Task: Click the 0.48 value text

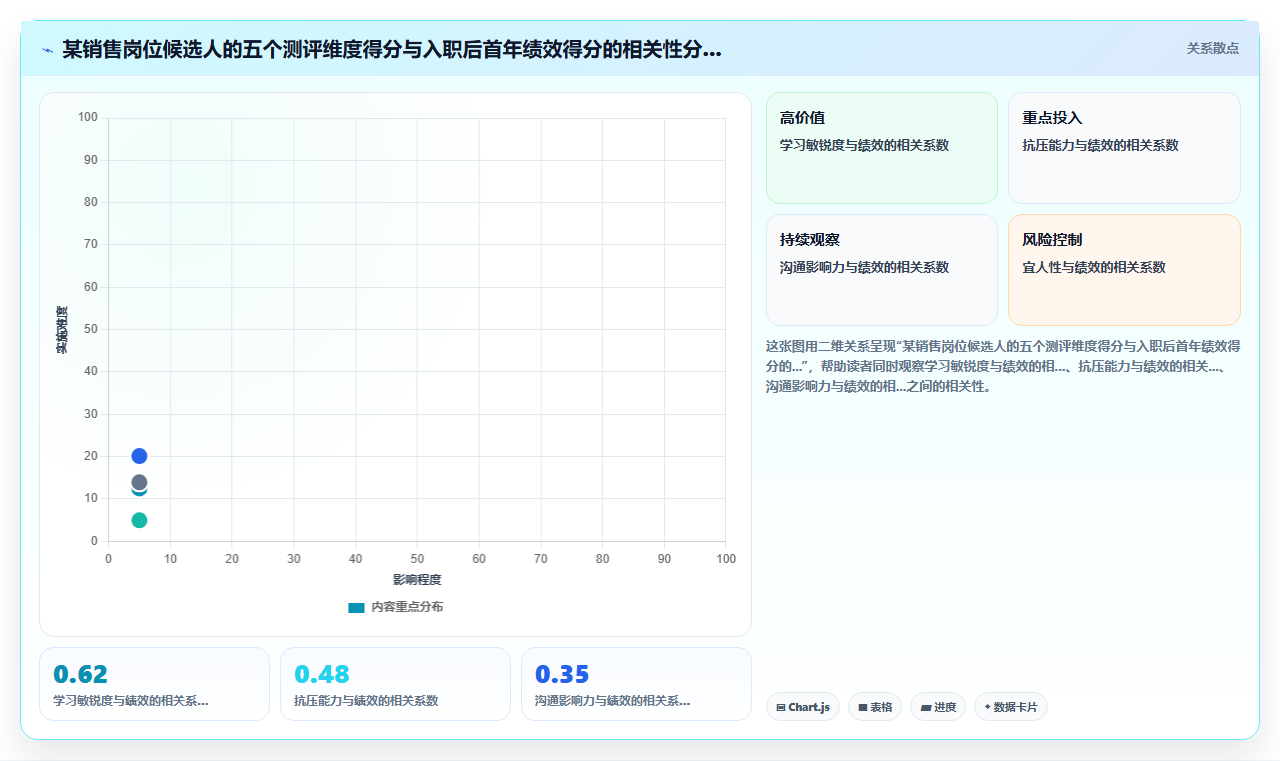Action: coord(322,674)
